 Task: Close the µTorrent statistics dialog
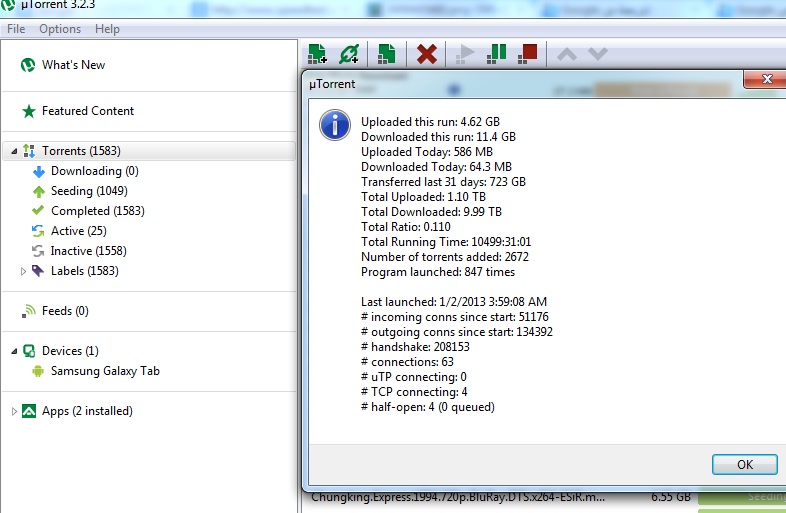coord(765,79)
